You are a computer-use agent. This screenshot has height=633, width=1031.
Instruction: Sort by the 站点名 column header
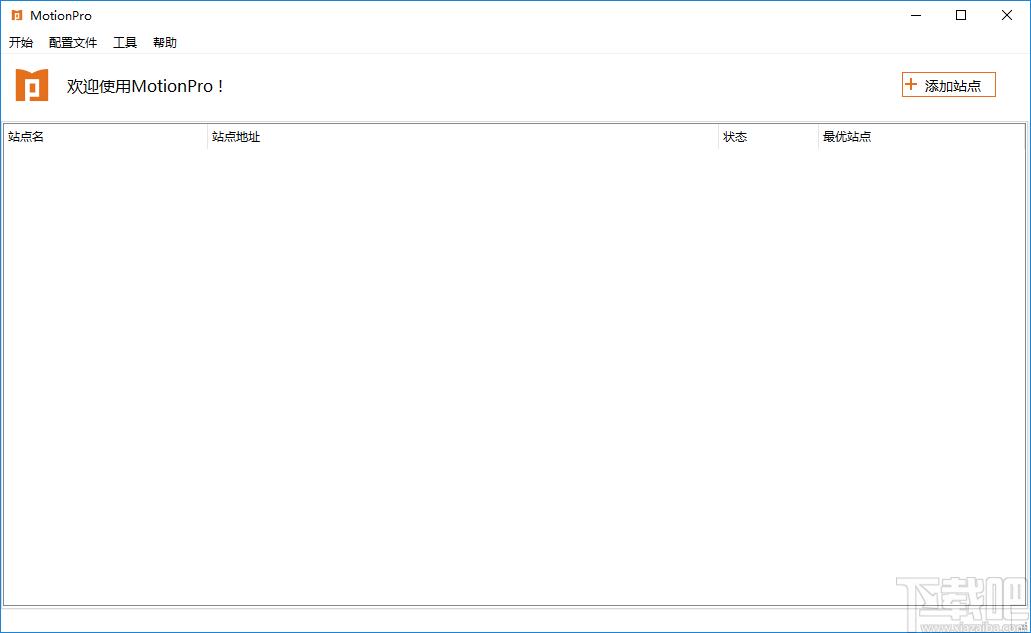click(x=105, y=137)
